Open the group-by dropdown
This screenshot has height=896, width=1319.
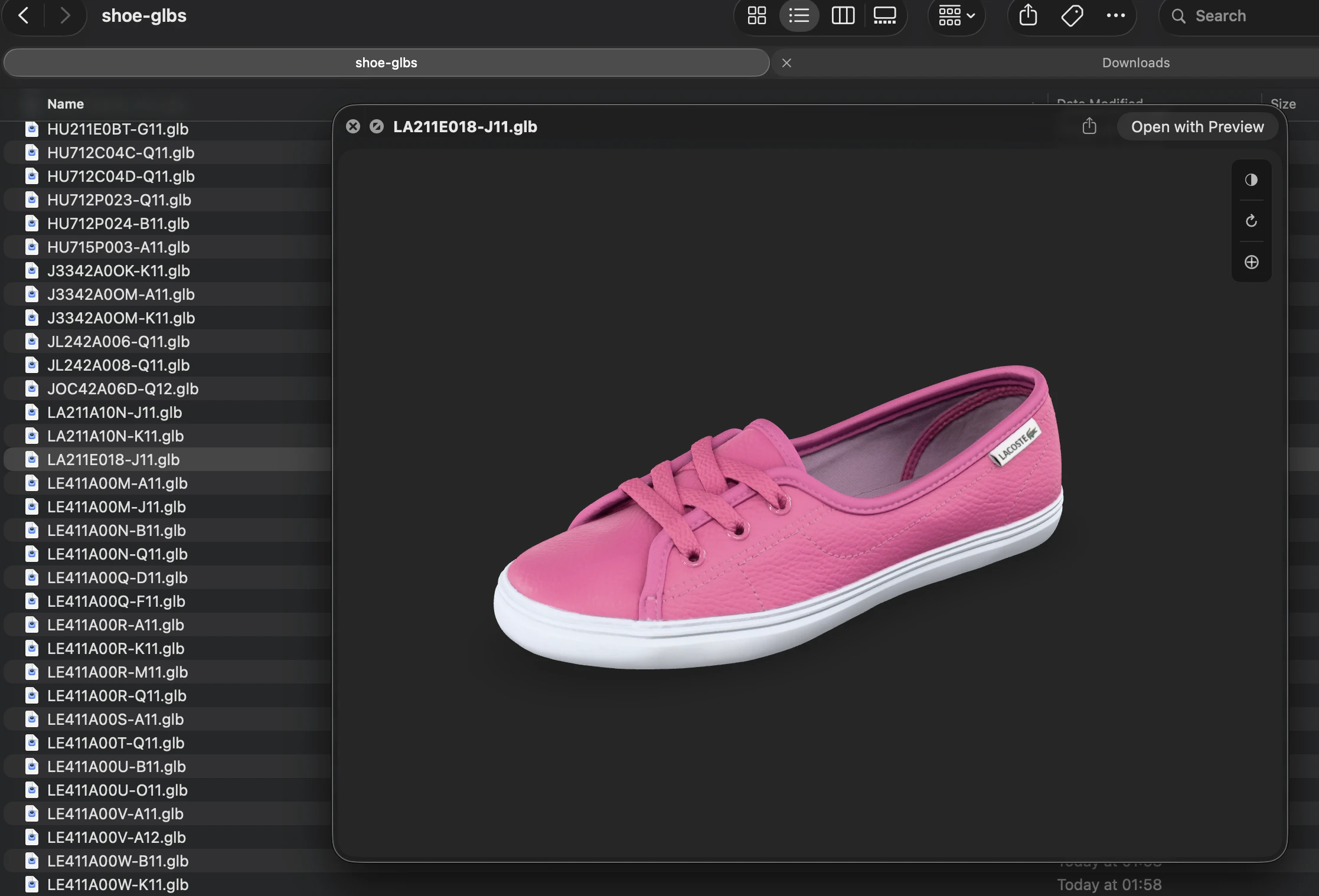[x=956, y=16]
